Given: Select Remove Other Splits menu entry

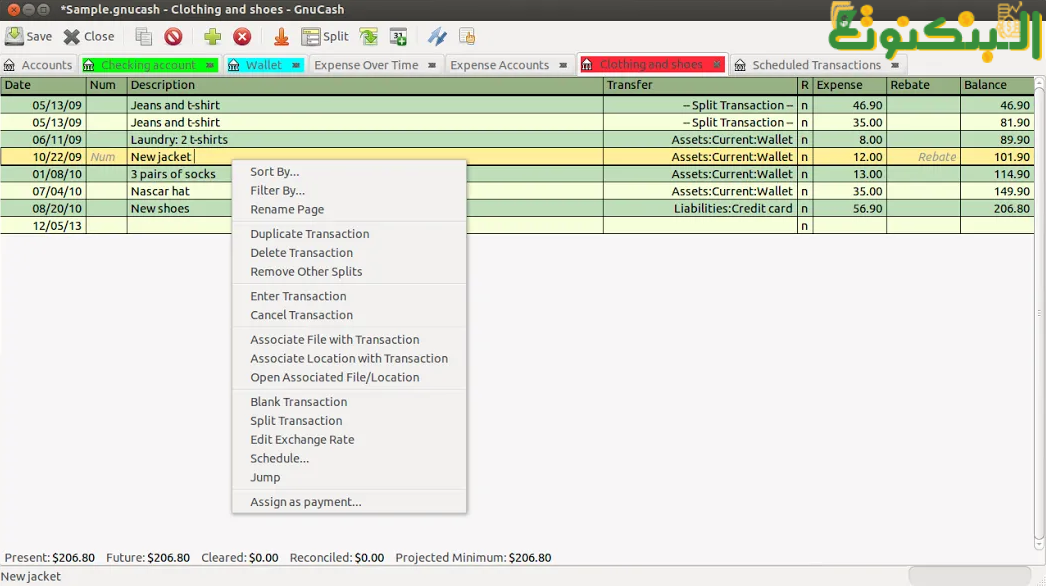Looking at the screenshot, I should pos(349,272).
